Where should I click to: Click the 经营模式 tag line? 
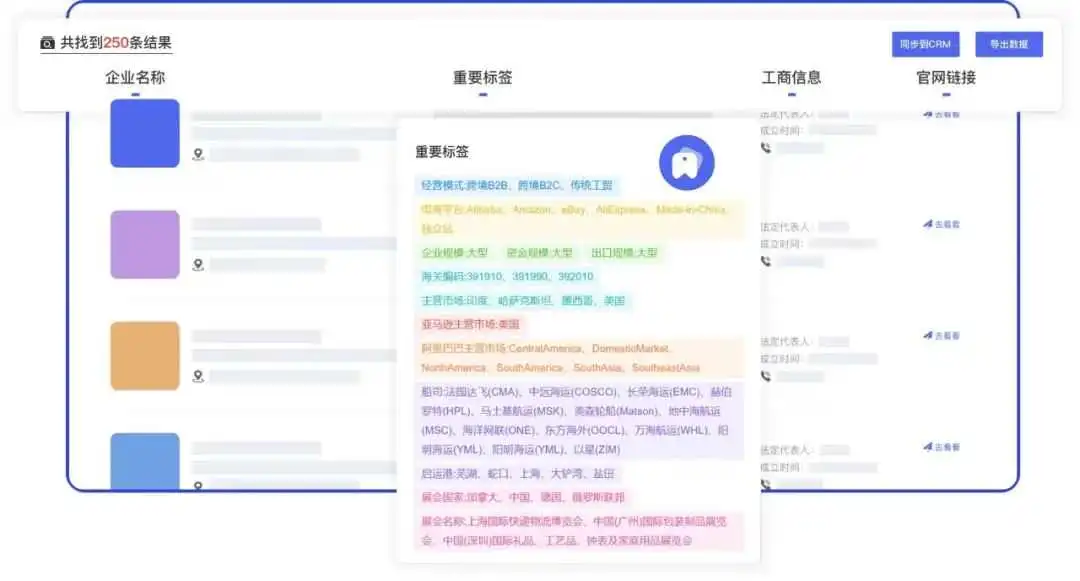pyautogui.click(x=517, y=185)
